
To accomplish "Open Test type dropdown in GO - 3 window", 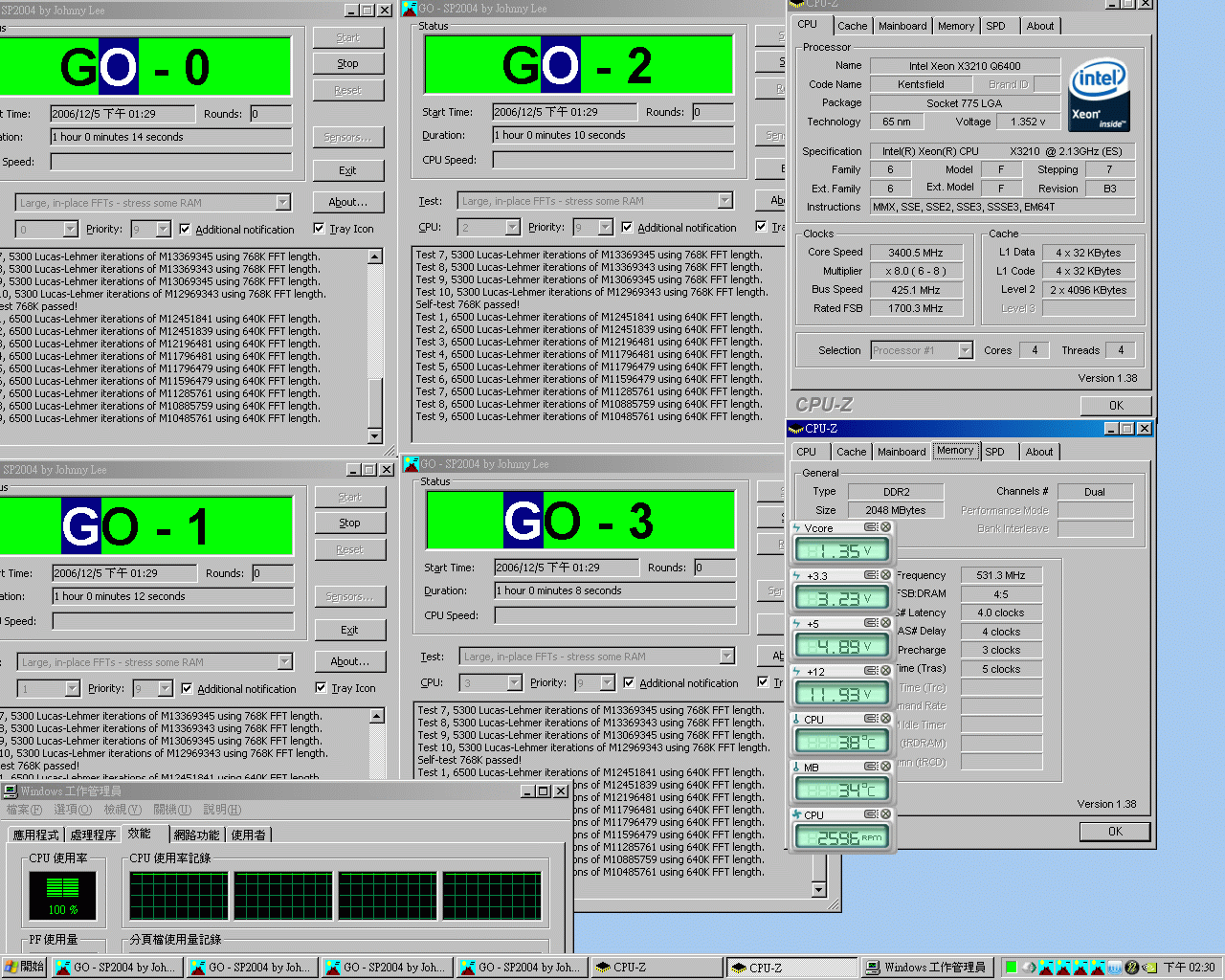I will (726, 656).
